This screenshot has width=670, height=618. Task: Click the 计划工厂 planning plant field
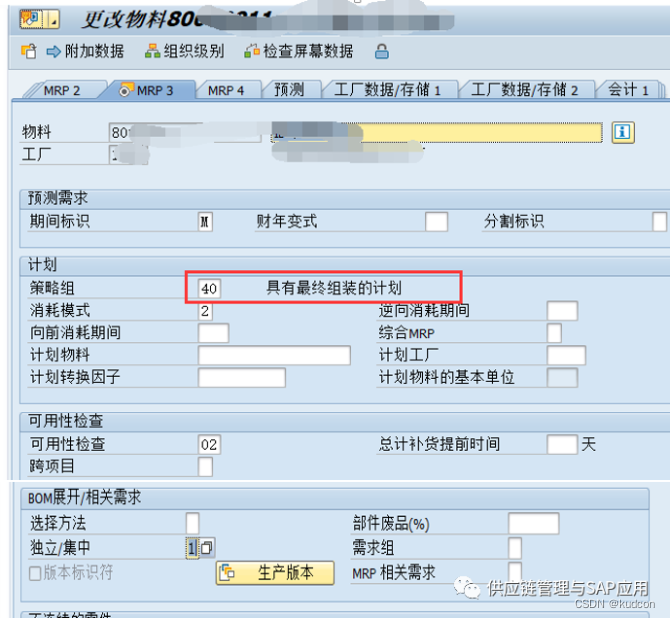click(566, 355)
